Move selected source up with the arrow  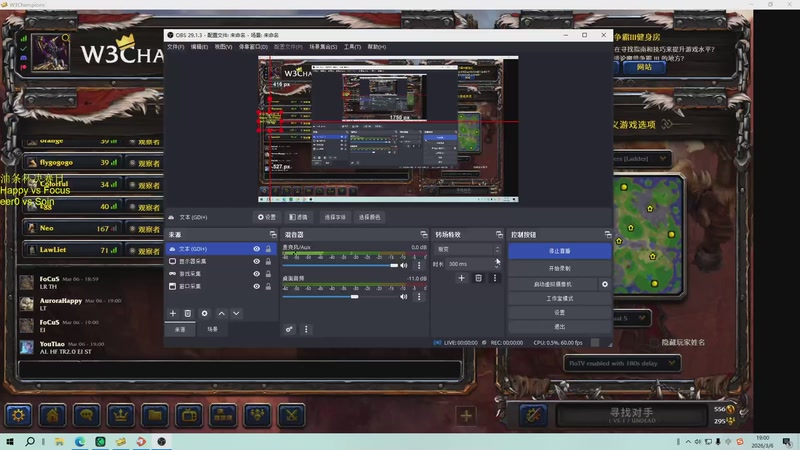click(221, 313)
